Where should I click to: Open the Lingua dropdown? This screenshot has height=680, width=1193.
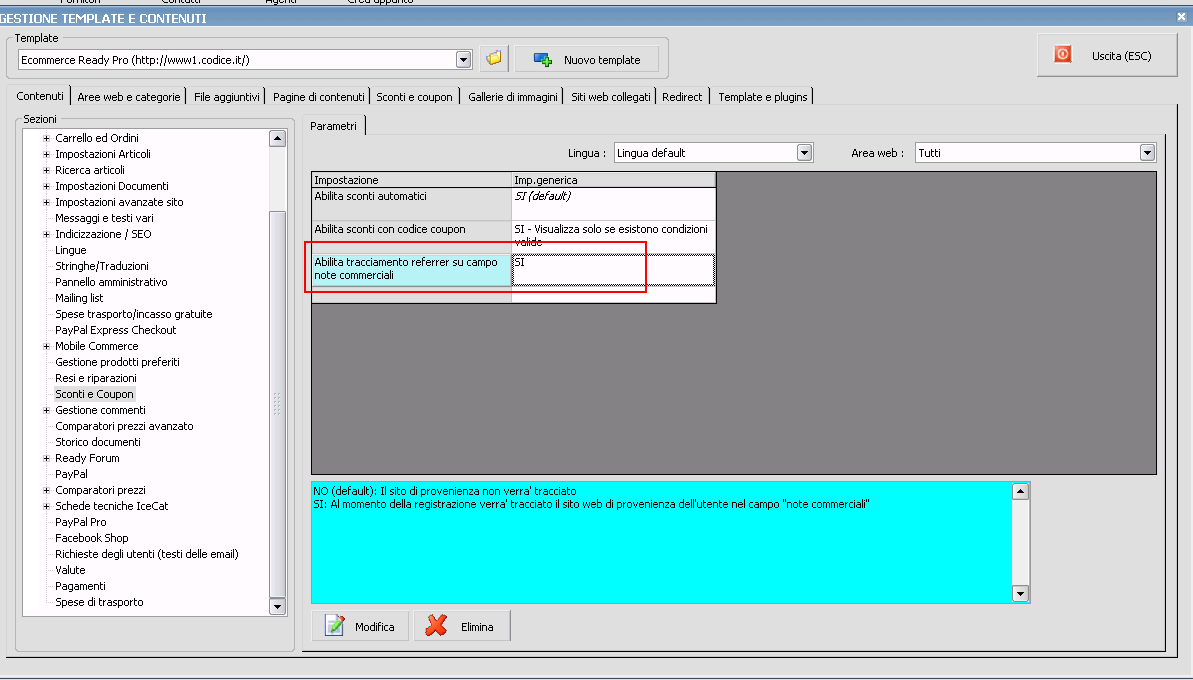tap(804, 153)
